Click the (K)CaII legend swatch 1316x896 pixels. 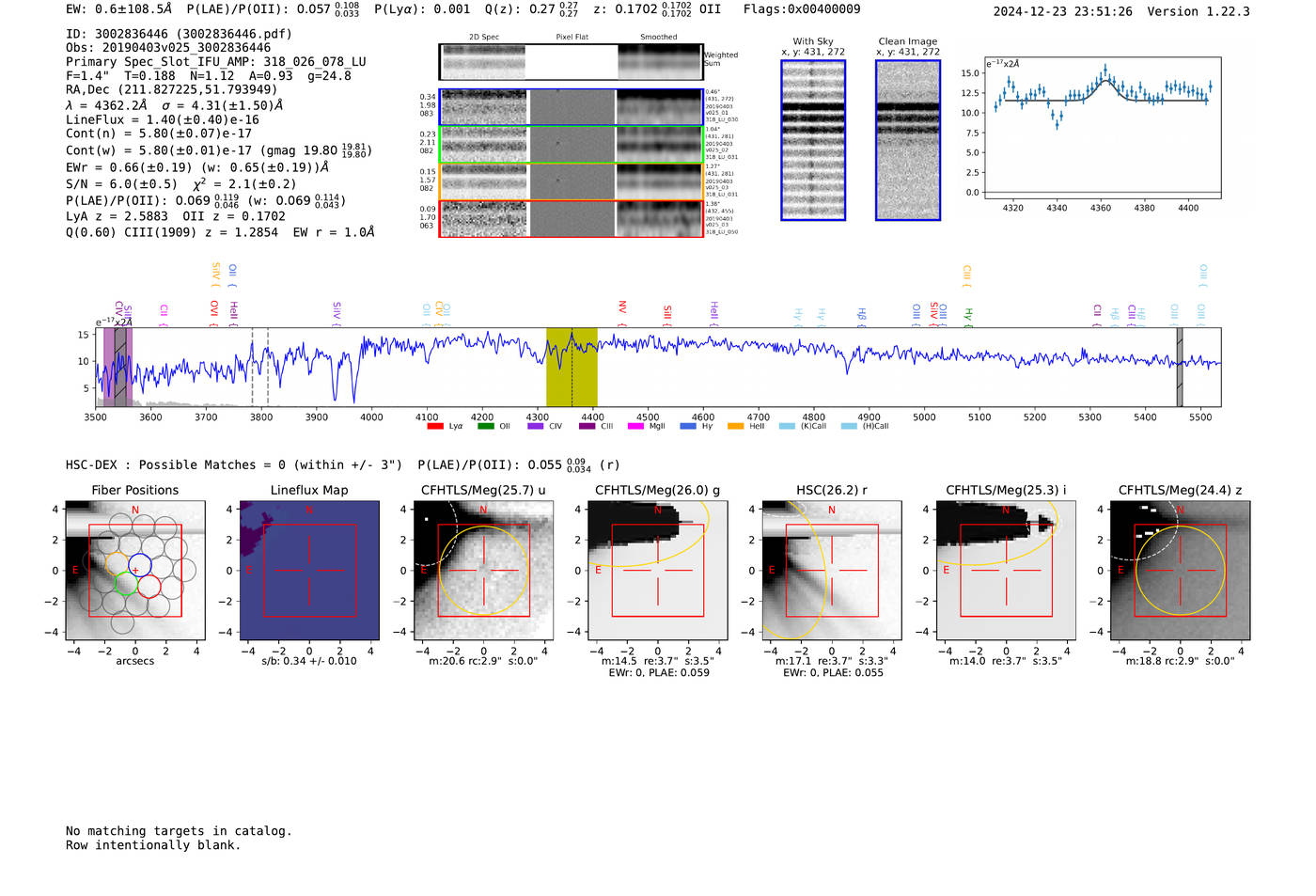(787, 426)
